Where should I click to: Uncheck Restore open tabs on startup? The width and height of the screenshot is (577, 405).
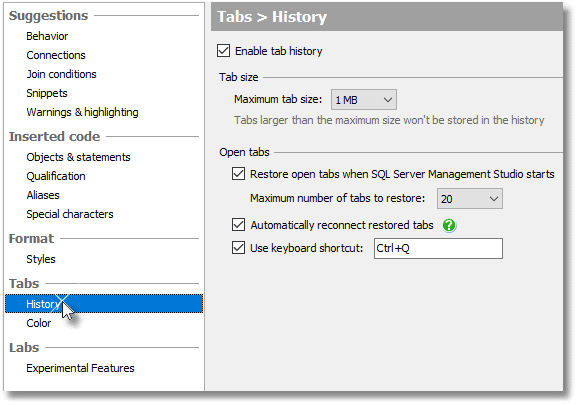click(x=238, y=174)
